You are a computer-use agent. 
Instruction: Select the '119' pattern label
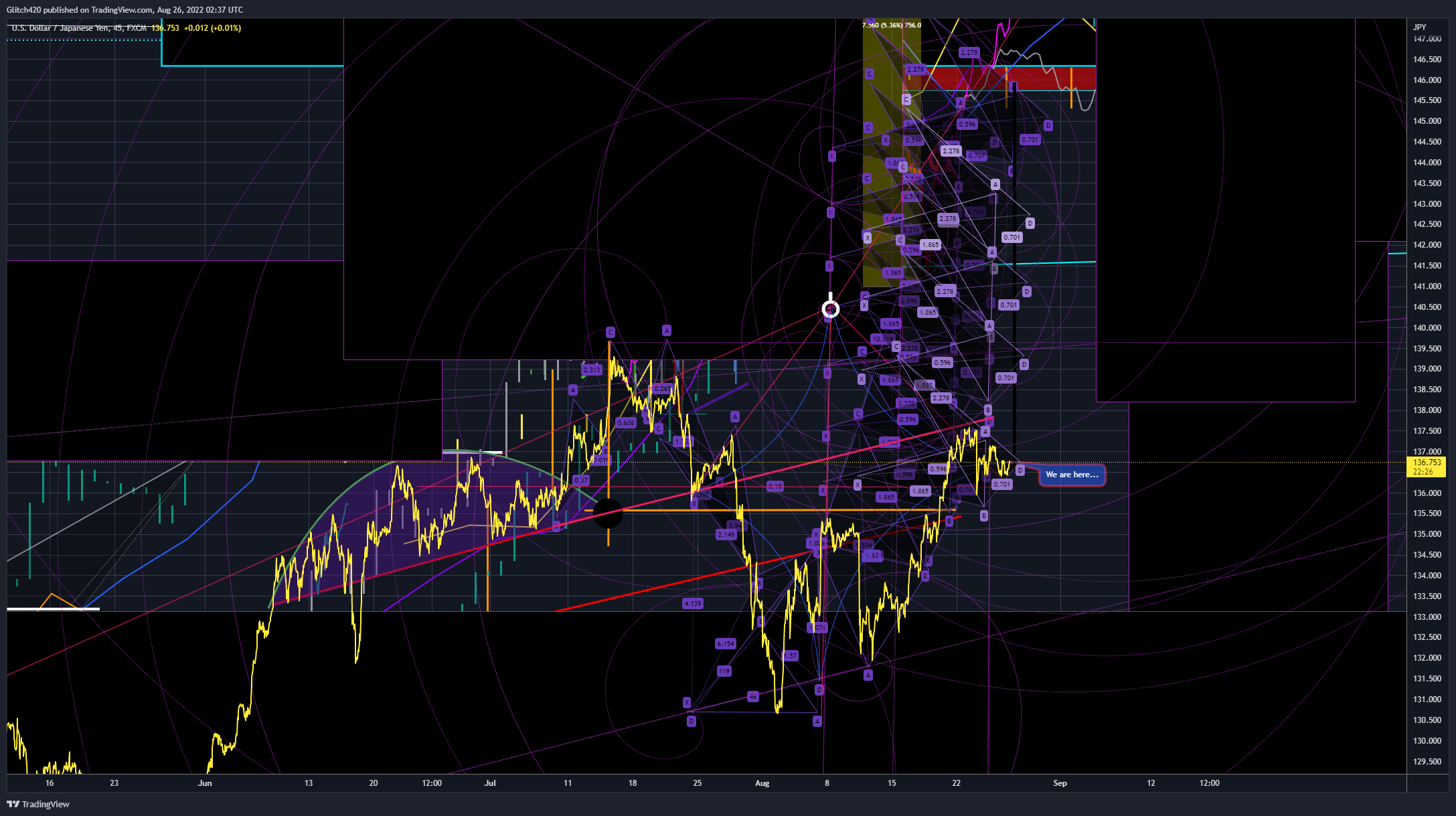[724, 671]
